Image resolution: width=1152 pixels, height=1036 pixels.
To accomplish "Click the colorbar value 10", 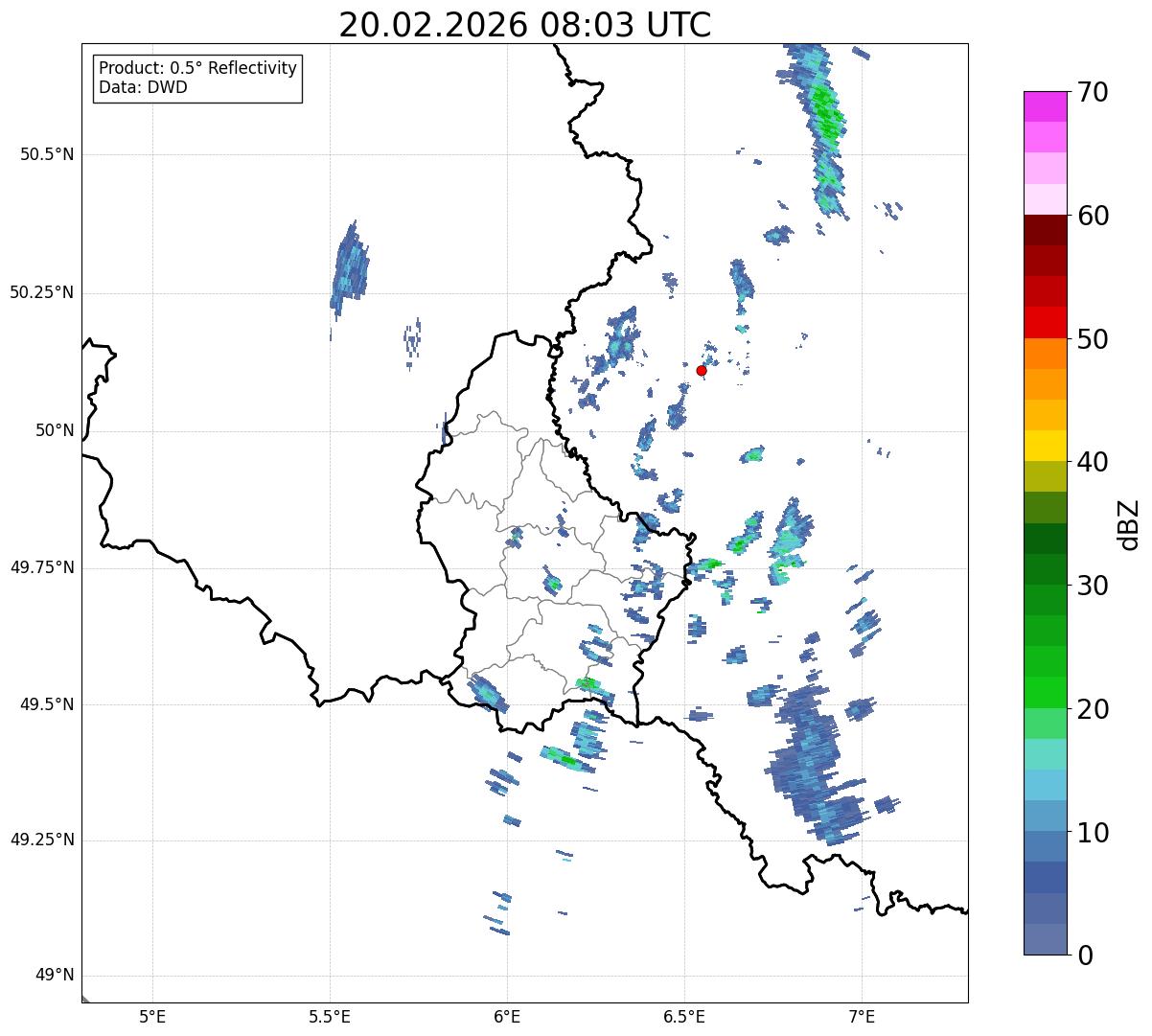I will pyautogui.click(x=1093, y=832).
